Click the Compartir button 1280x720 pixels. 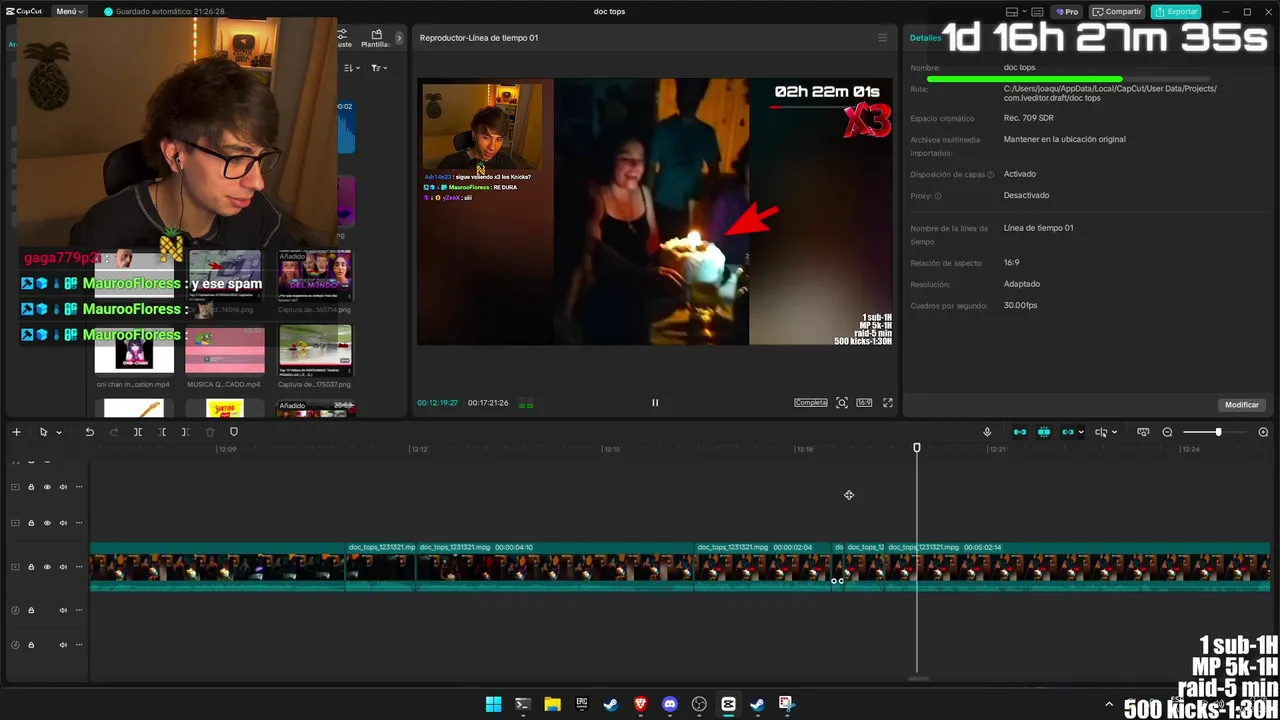pyautogui.click(x=1117, y=12)
